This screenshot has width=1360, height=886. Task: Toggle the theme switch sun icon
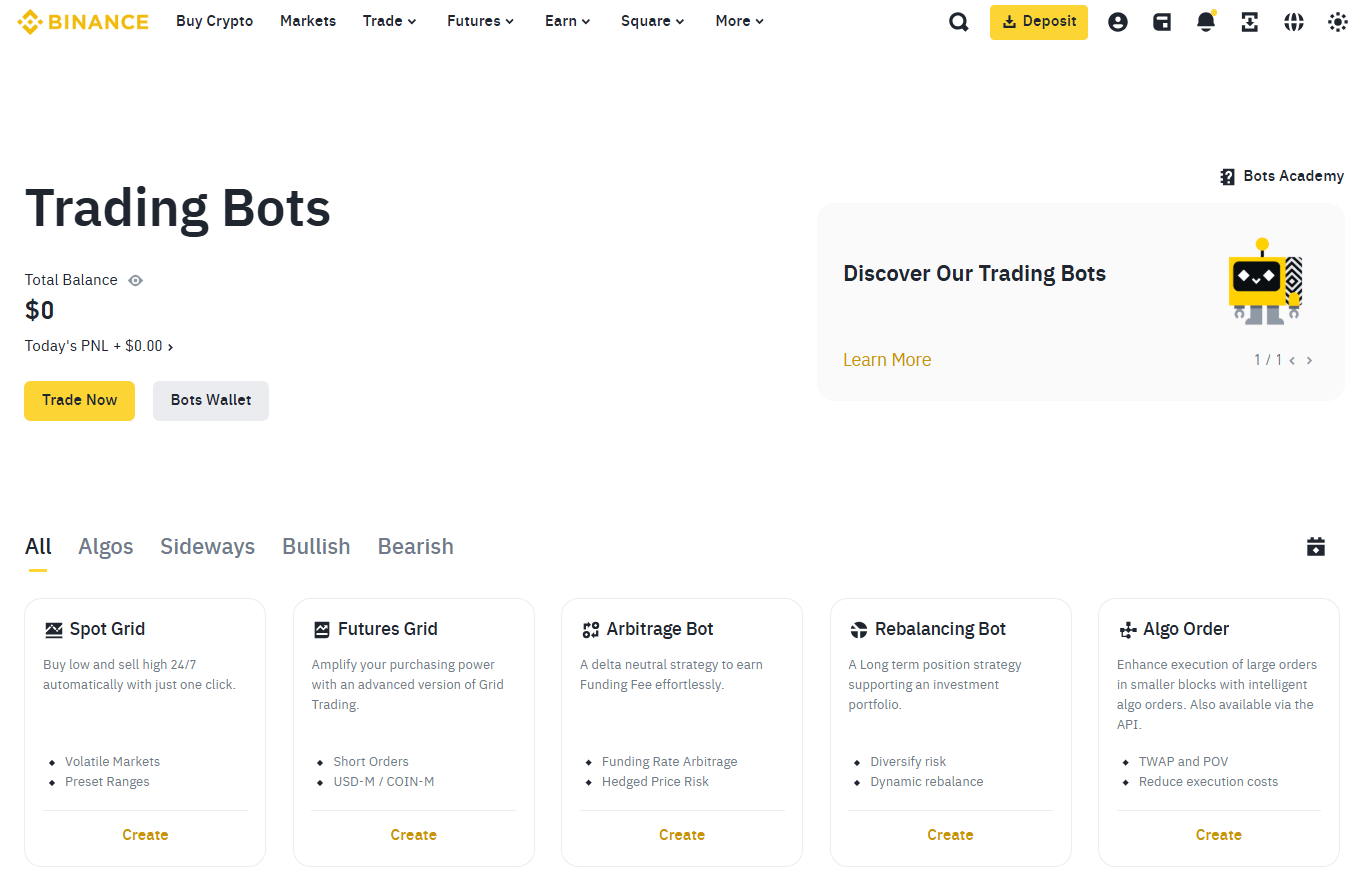(x=1338, y=22)
